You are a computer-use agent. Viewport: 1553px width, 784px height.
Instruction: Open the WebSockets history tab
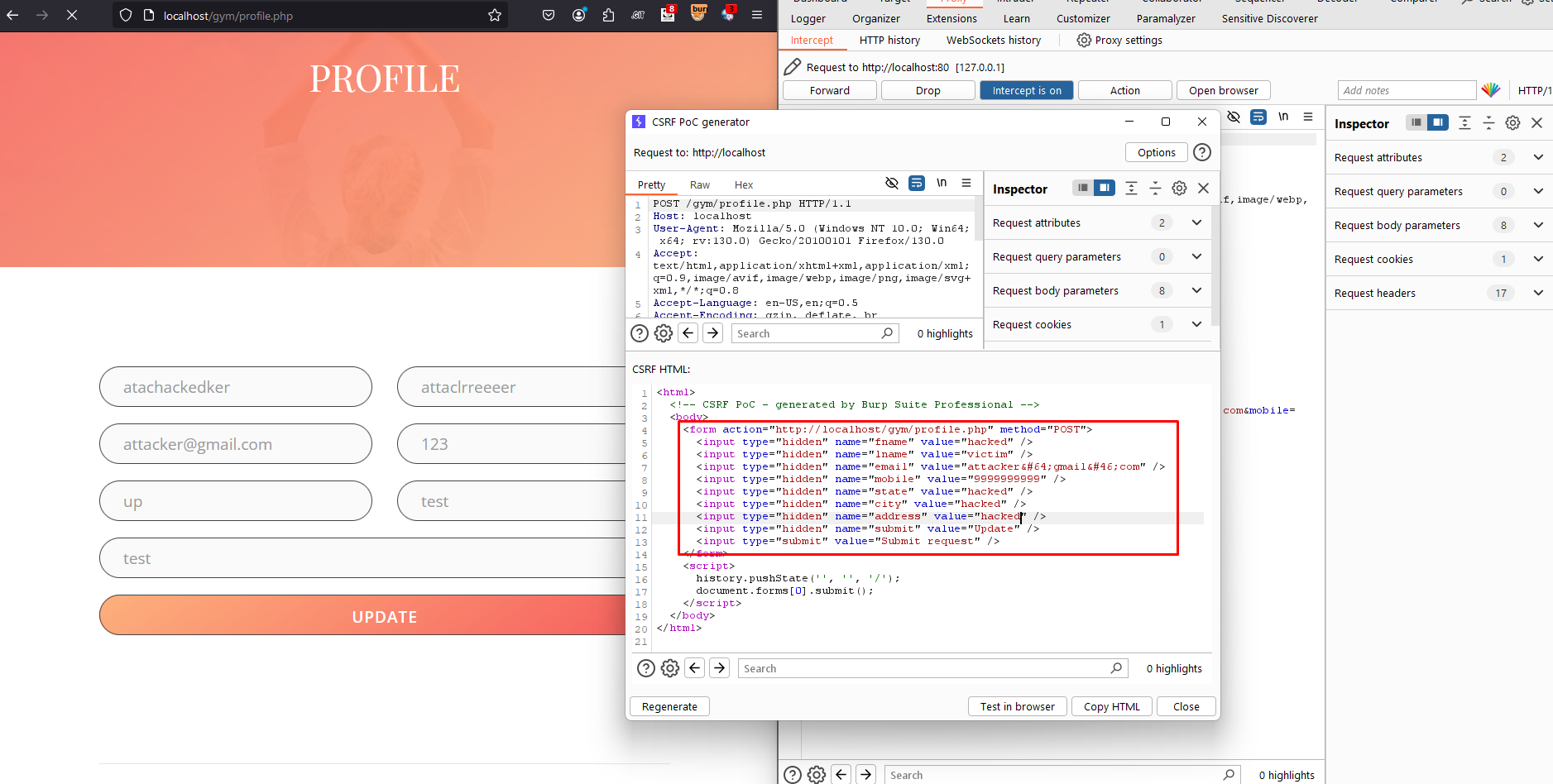pyautogui.click(x=994, y=40)
